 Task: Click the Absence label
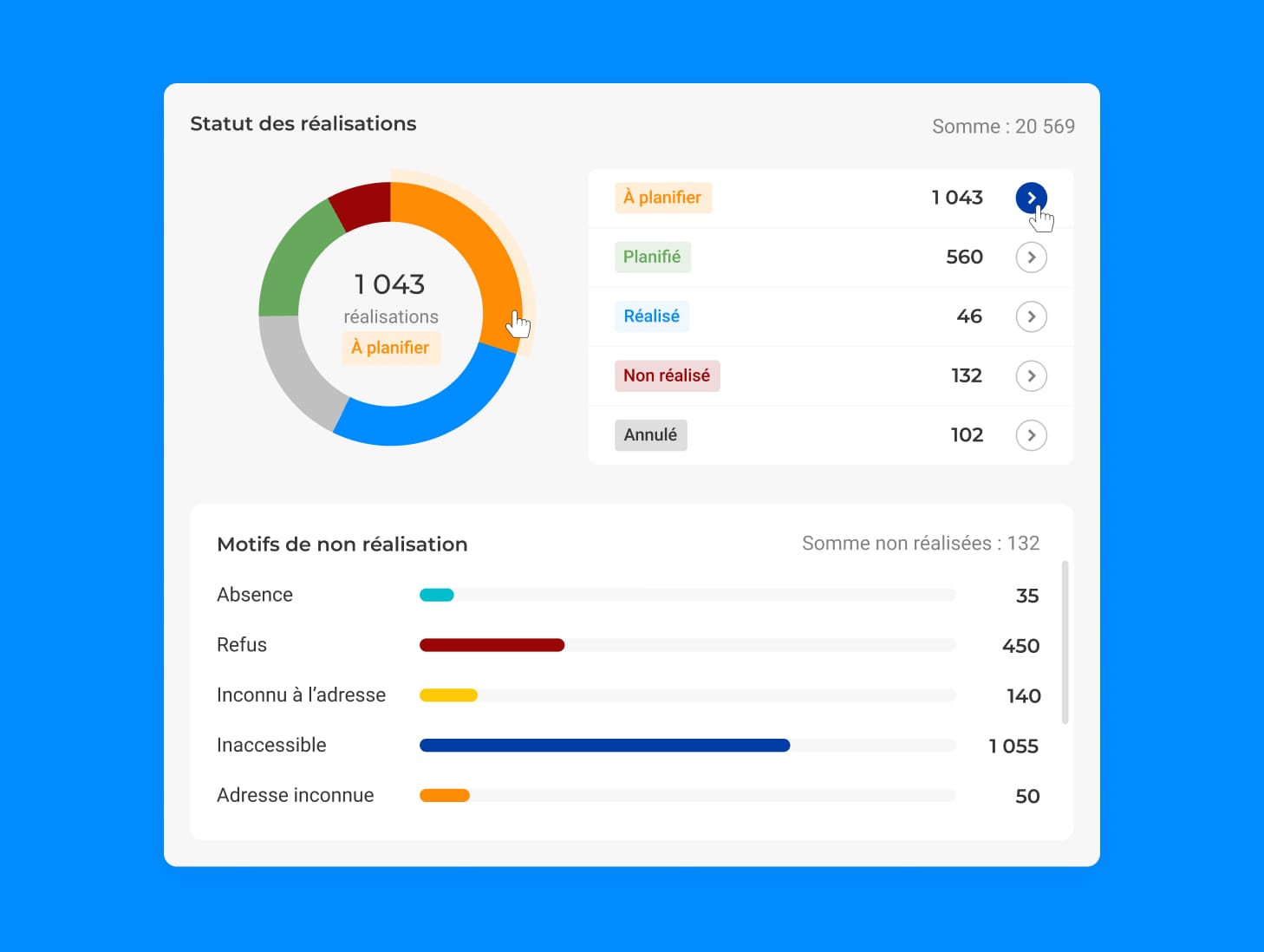point(255,595)
